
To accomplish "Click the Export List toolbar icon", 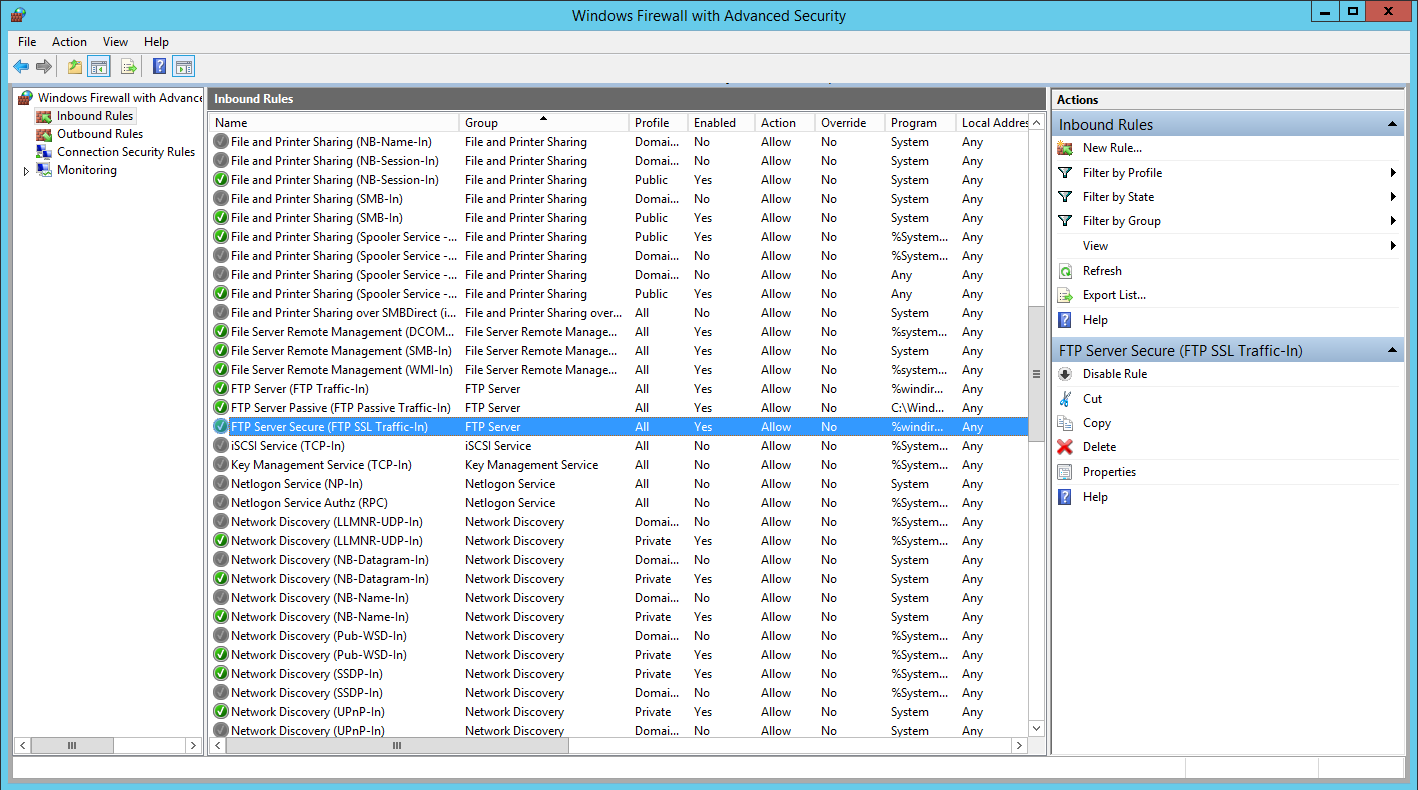I will point(128,67).
